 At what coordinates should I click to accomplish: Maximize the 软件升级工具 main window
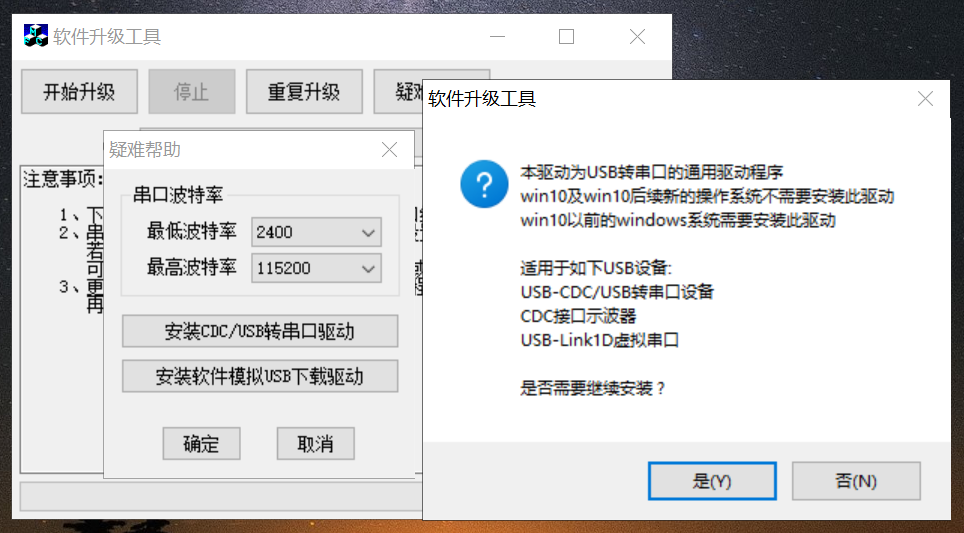click(566, 37)
